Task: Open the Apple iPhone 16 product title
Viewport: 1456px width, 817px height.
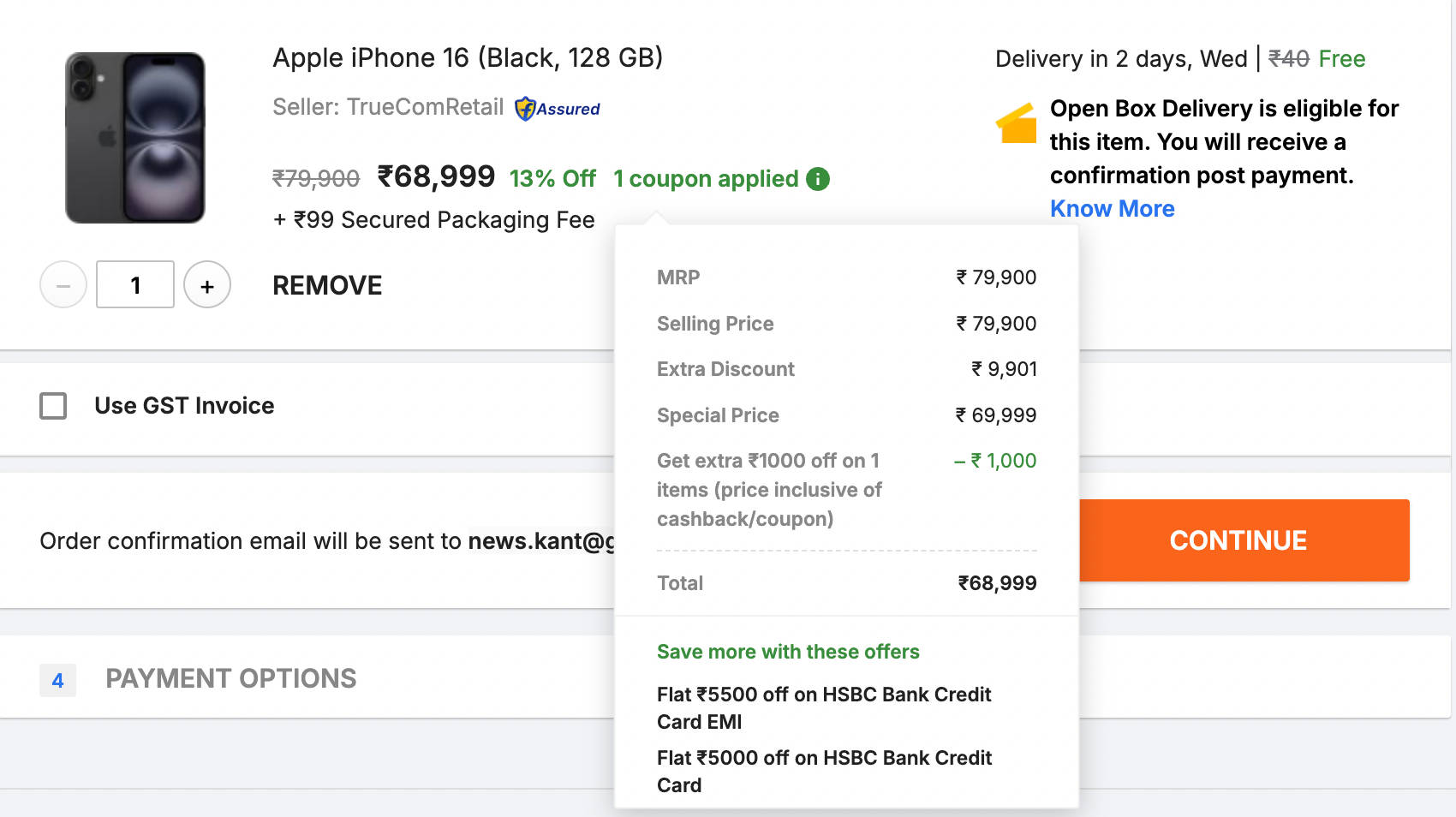Action: [468, 57]
